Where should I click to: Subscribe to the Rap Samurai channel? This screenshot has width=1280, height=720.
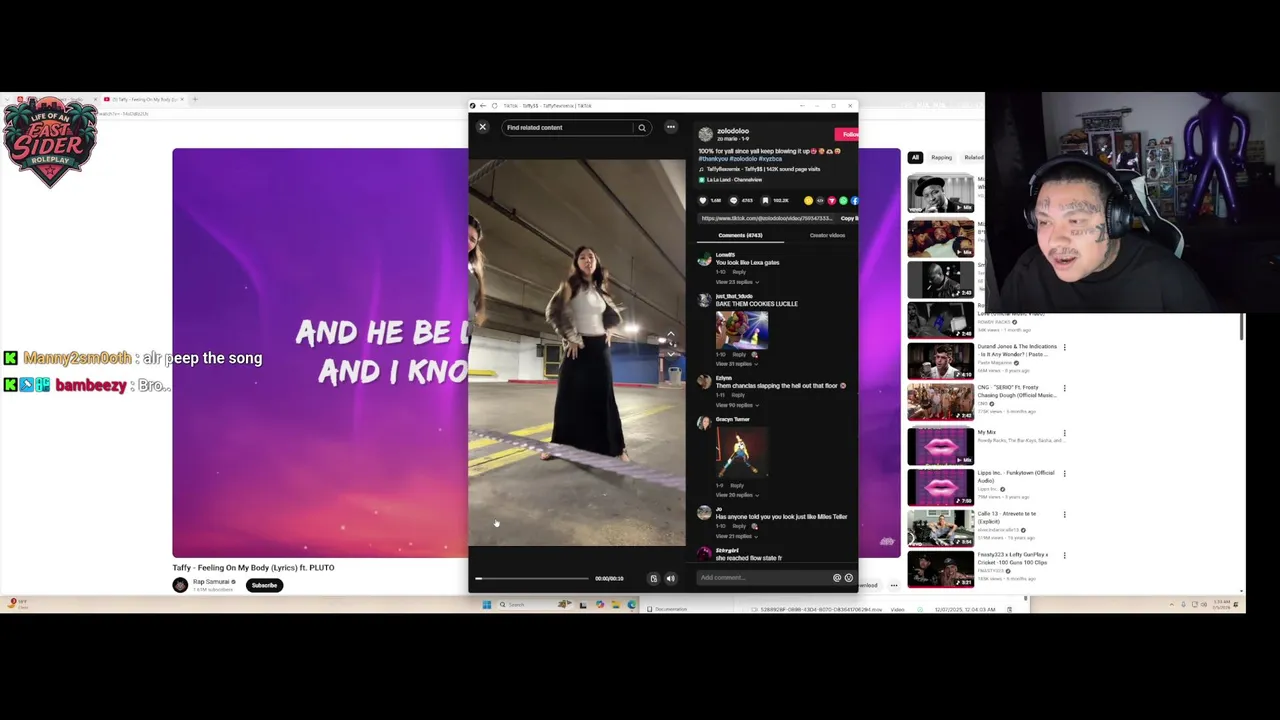264,585
